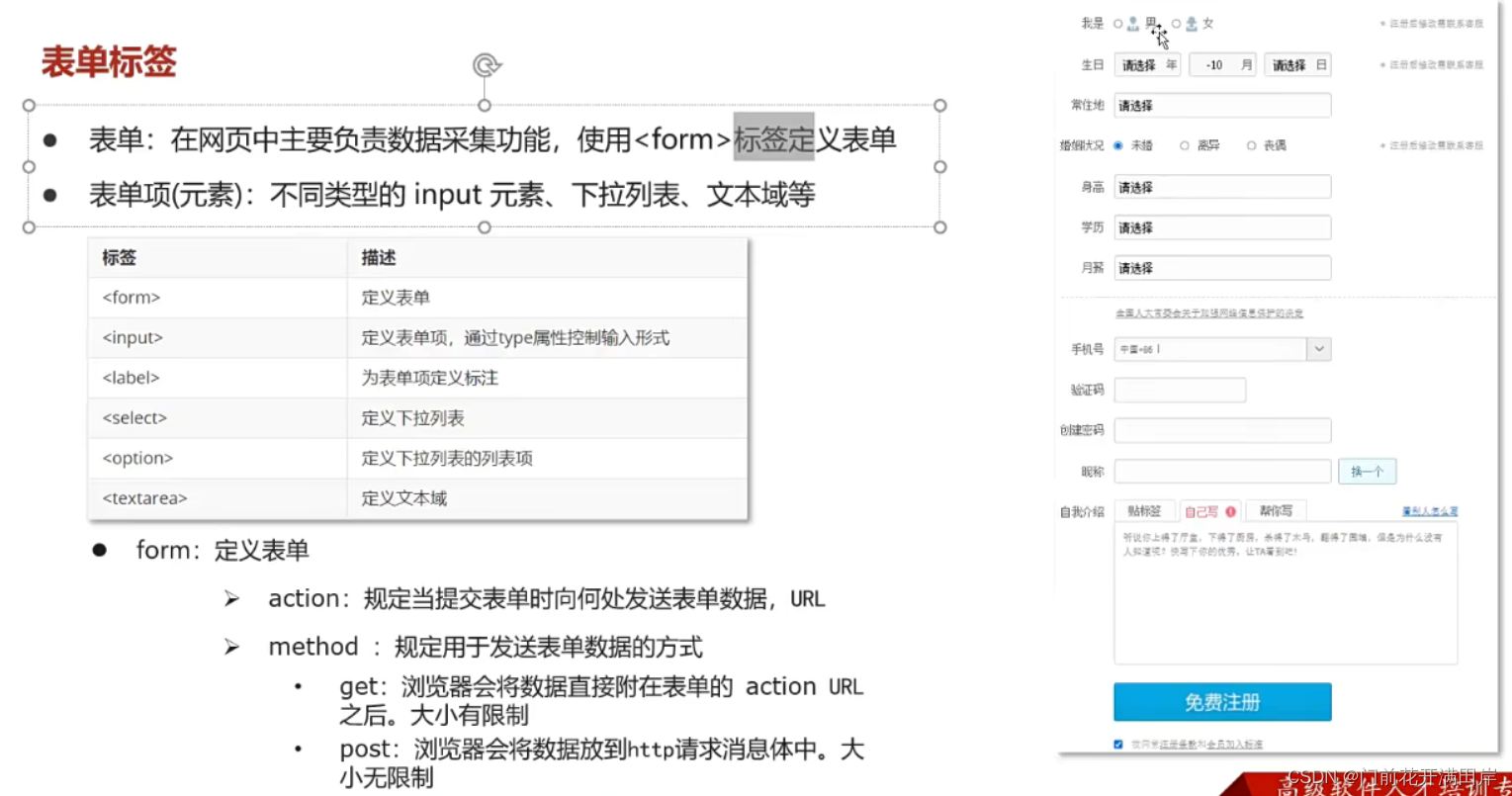Open the birthday day 请选择 dropdown
The image size is (1512, 796).
point(1297,65)
